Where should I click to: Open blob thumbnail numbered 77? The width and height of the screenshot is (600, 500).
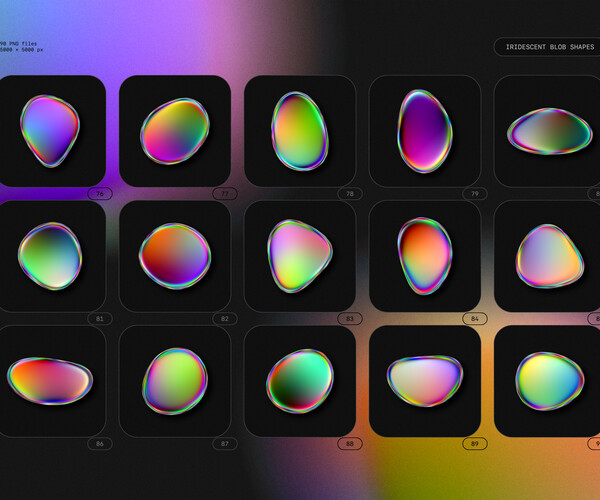tap(175, 131)
